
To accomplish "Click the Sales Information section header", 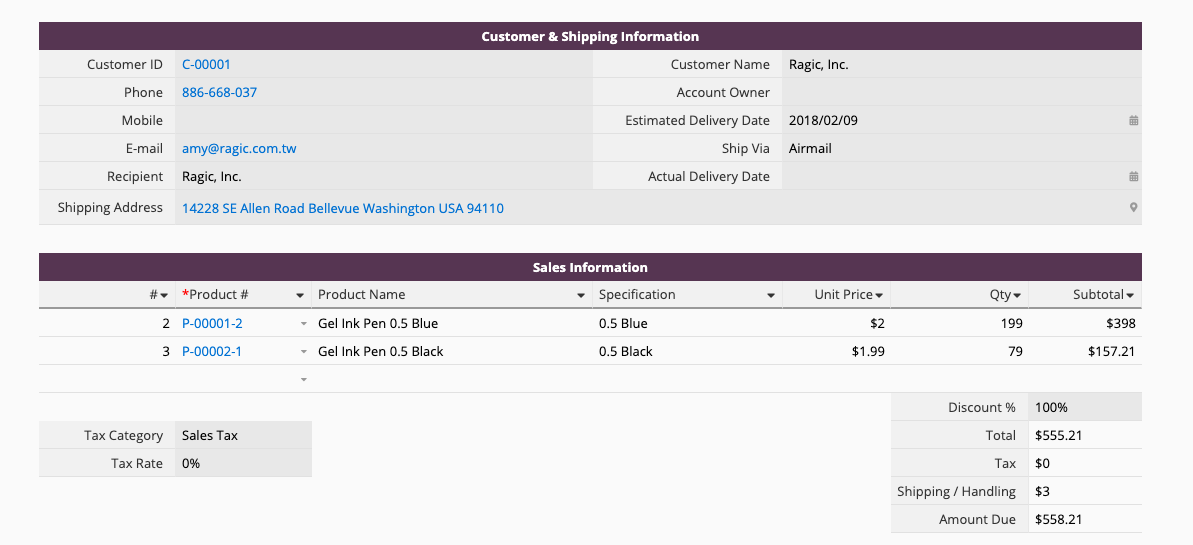I will (590, 267).
